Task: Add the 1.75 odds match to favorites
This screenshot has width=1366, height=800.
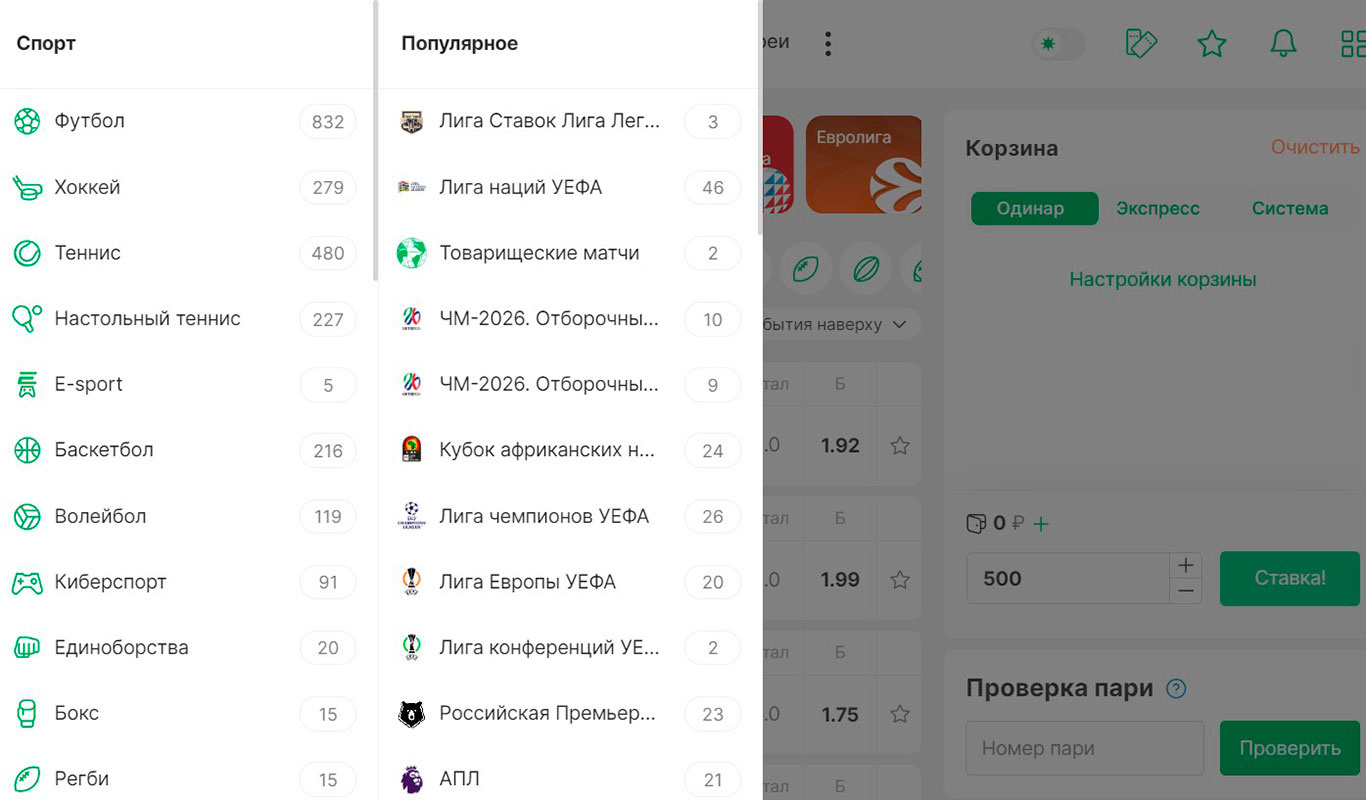Action: coord(898,714)
